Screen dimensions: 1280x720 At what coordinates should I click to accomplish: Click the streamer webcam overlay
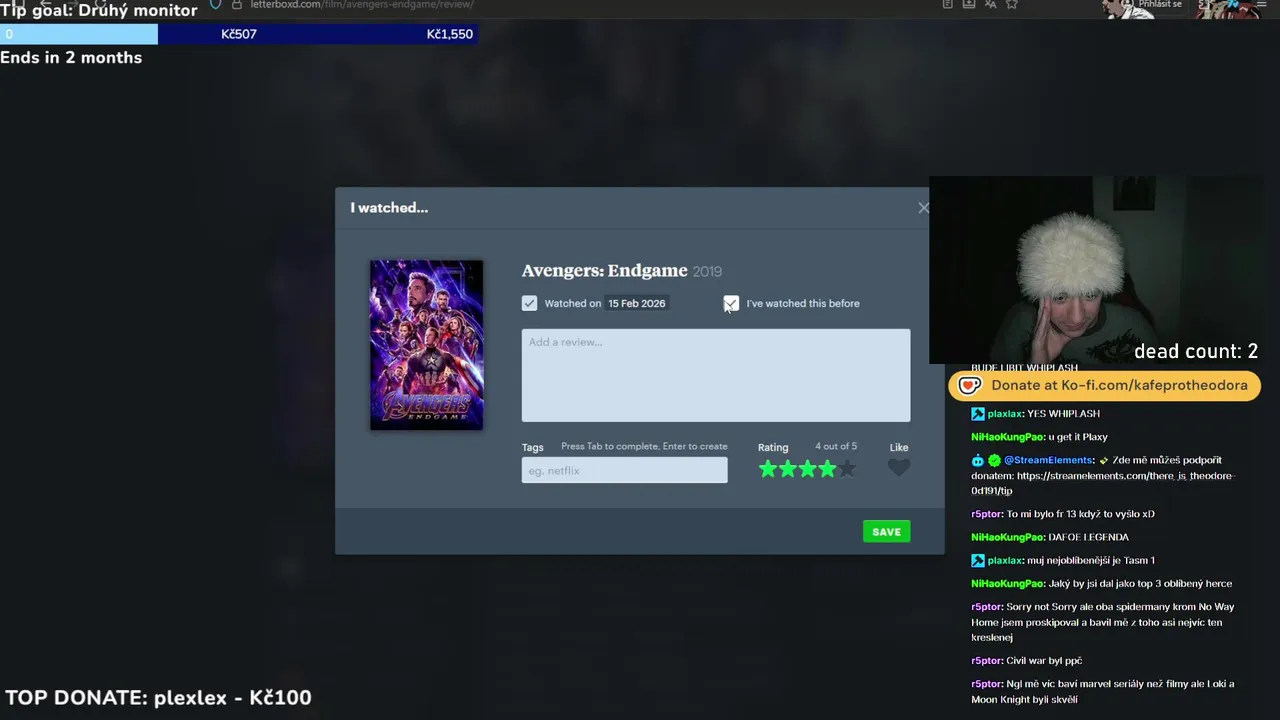tap(1095, 270)
